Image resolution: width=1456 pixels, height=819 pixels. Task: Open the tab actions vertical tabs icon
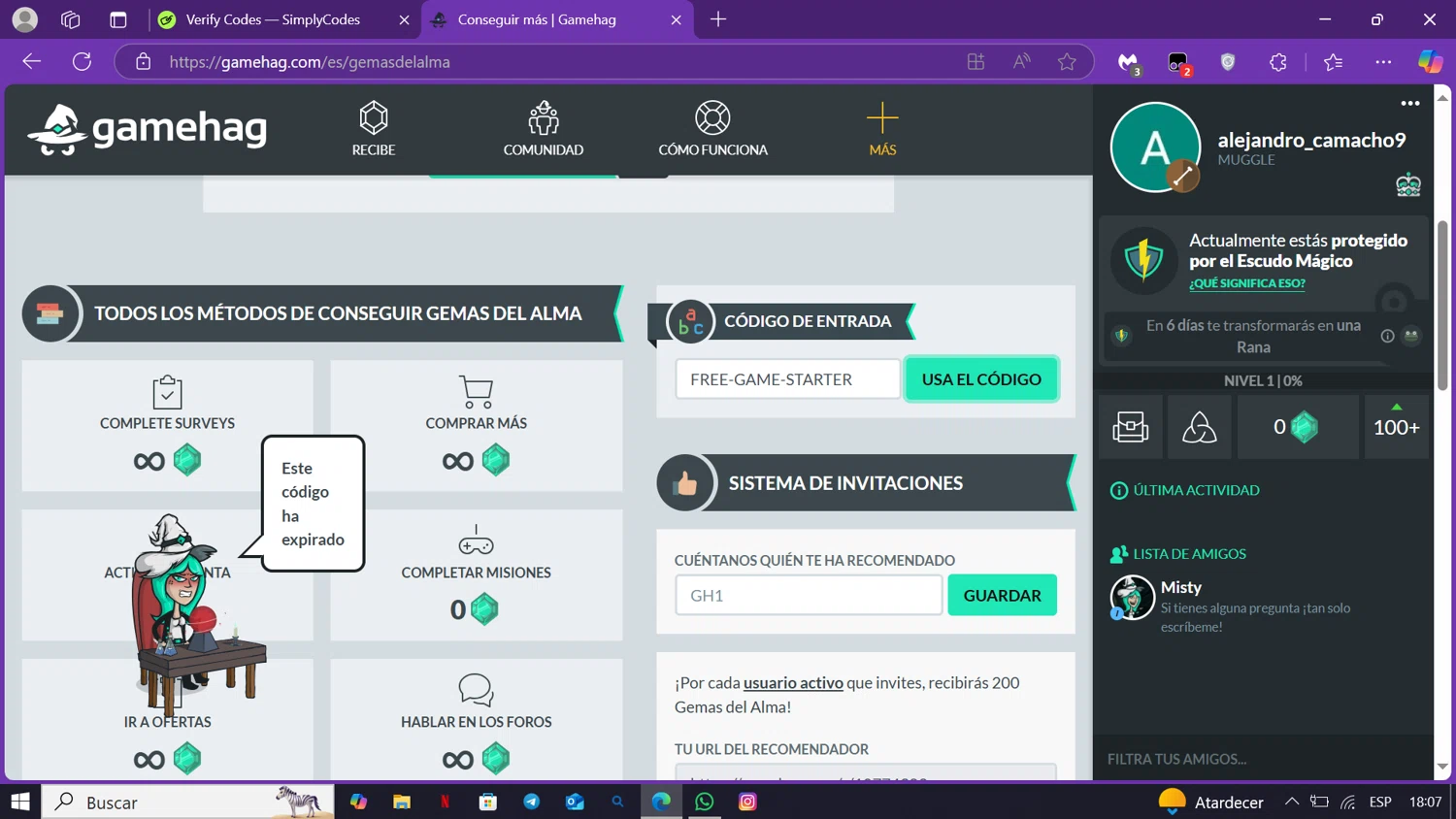coord(118,19)
